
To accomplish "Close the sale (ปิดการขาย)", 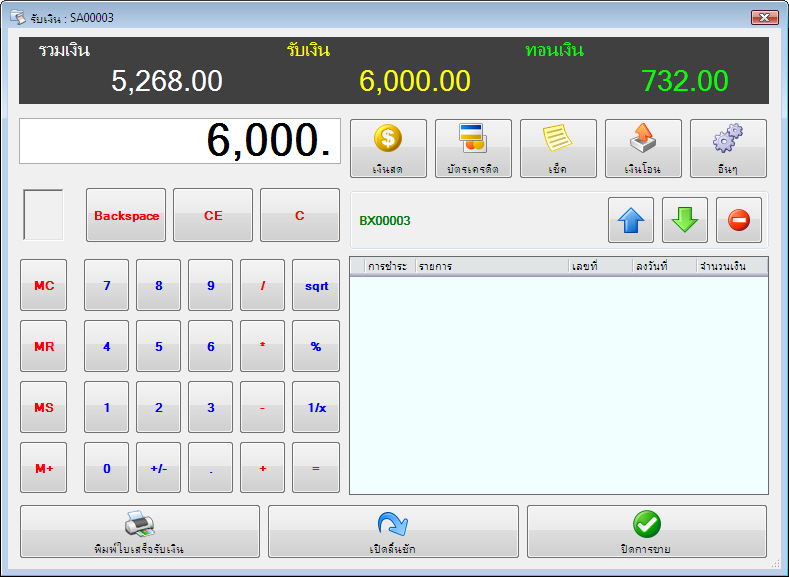I will pyautogui.click(x=647, y=532).
